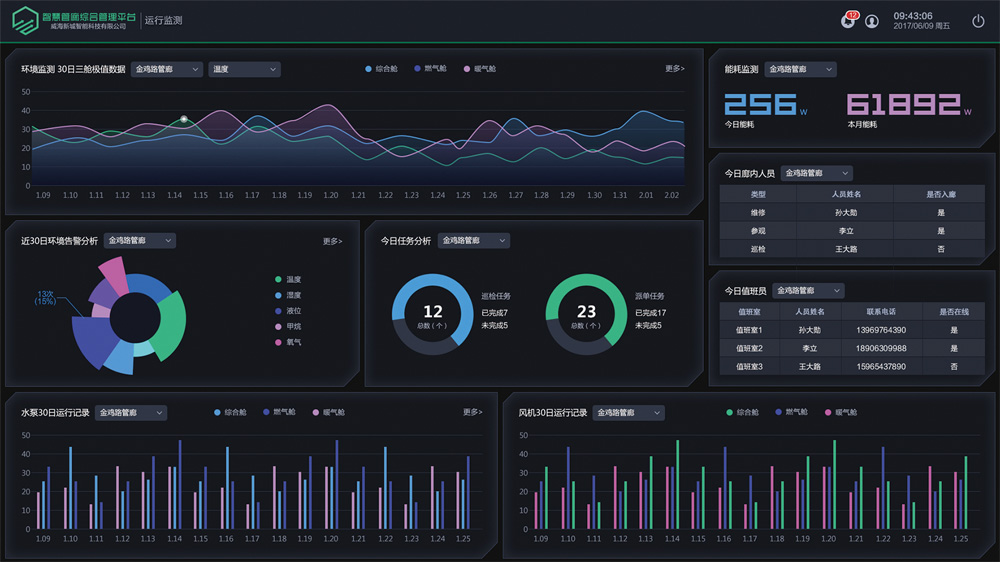Open 金鸡路管廊 dropdown in 今日值班员 panel
The height and width of the screenshot is (562, 1000).
tap(809, 290)
